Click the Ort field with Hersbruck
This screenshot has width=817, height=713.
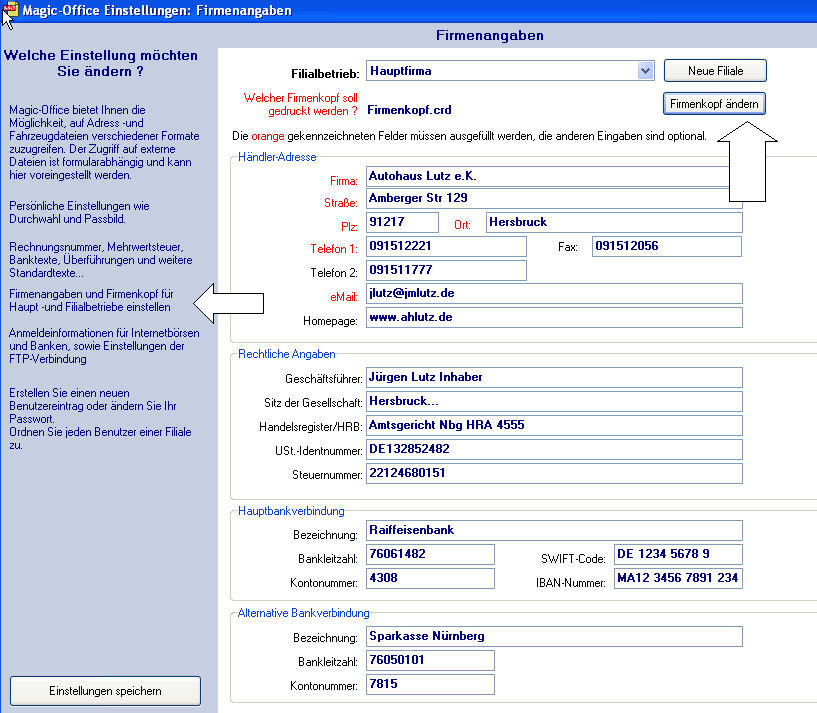(x=614, y=222)
